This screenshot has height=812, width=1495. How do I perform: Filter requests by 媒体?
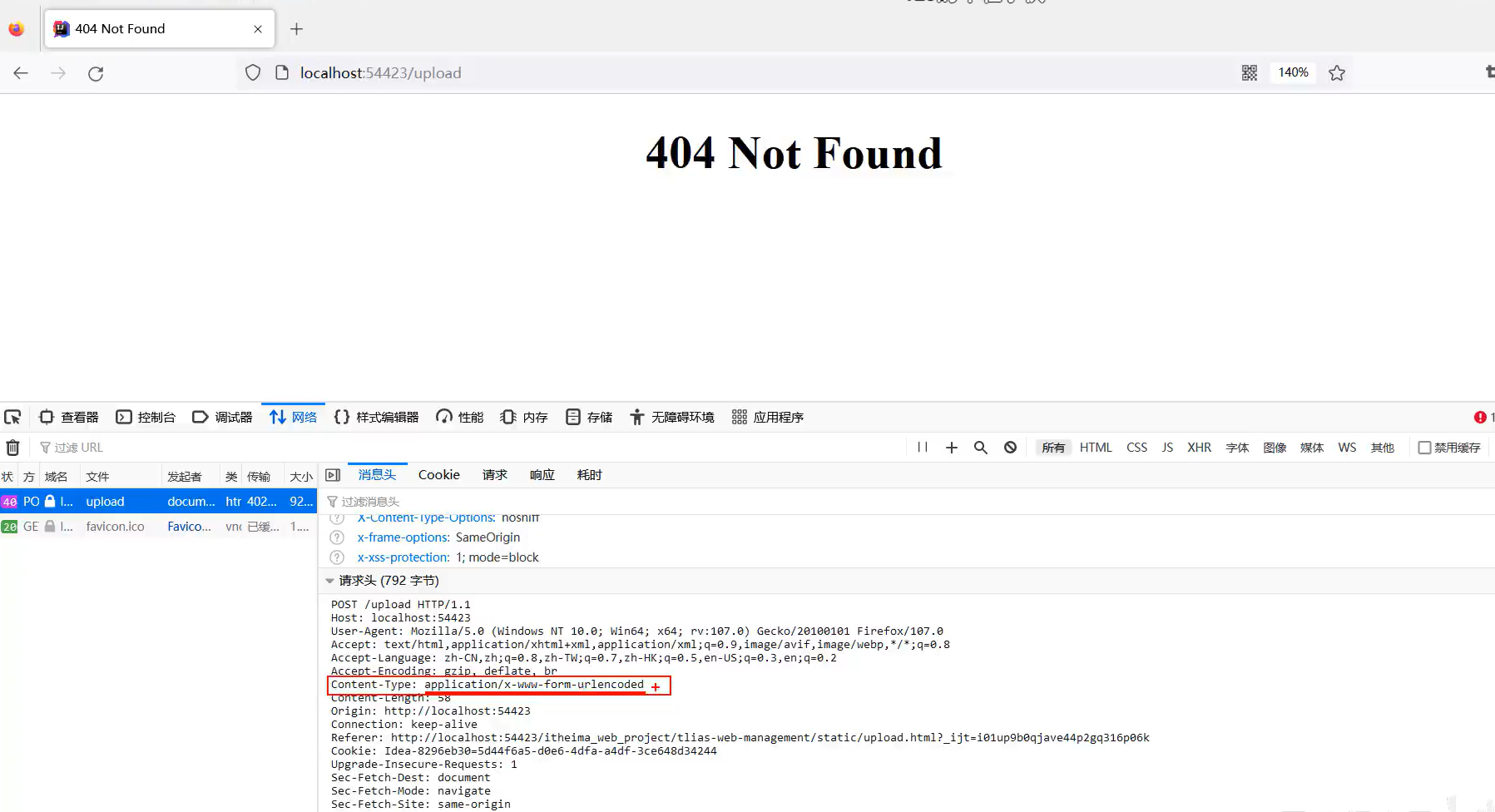coord(1312,448)
